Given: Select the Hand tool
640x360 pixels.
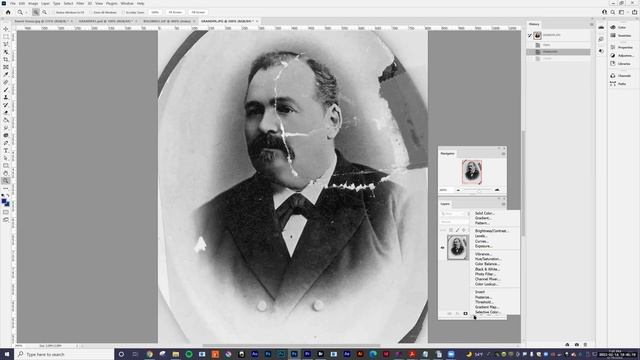Looking at the screenshot, I should click(6, 173).
